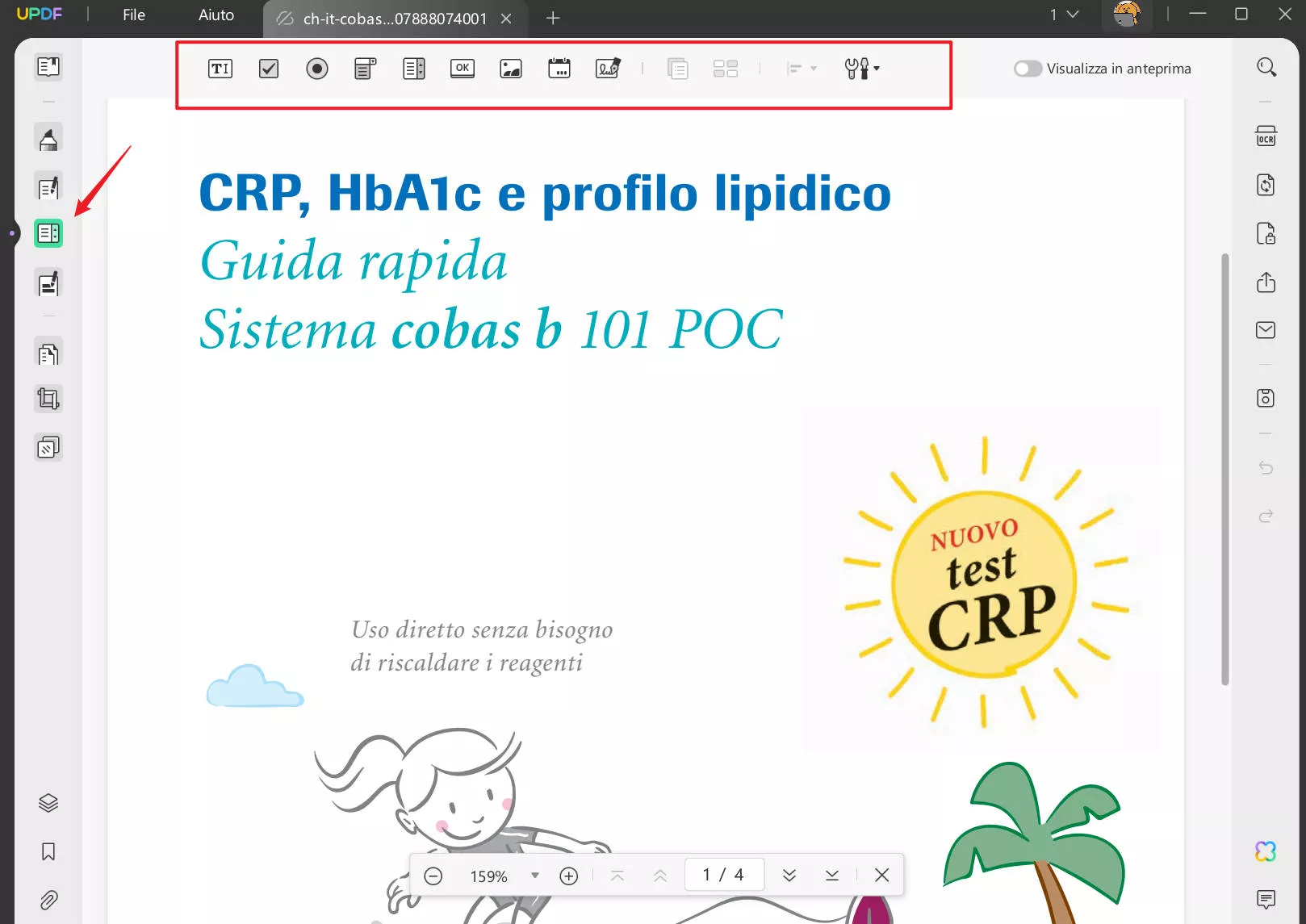Select the Dropdown form field tool
The image size is (1306, 924).
[366, 69]
